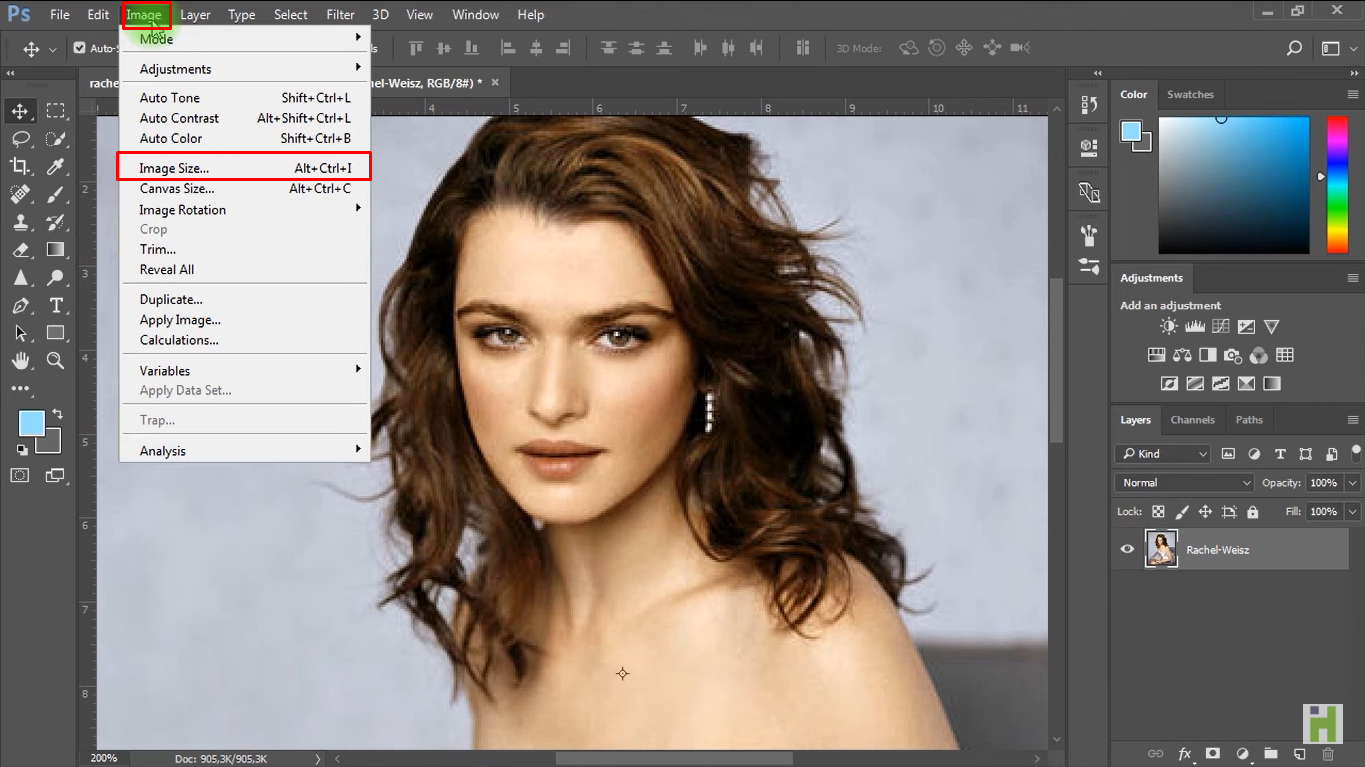Open the Normal blend mode dropdown
Screen dimensions: 1365x767
point(1184,483)
